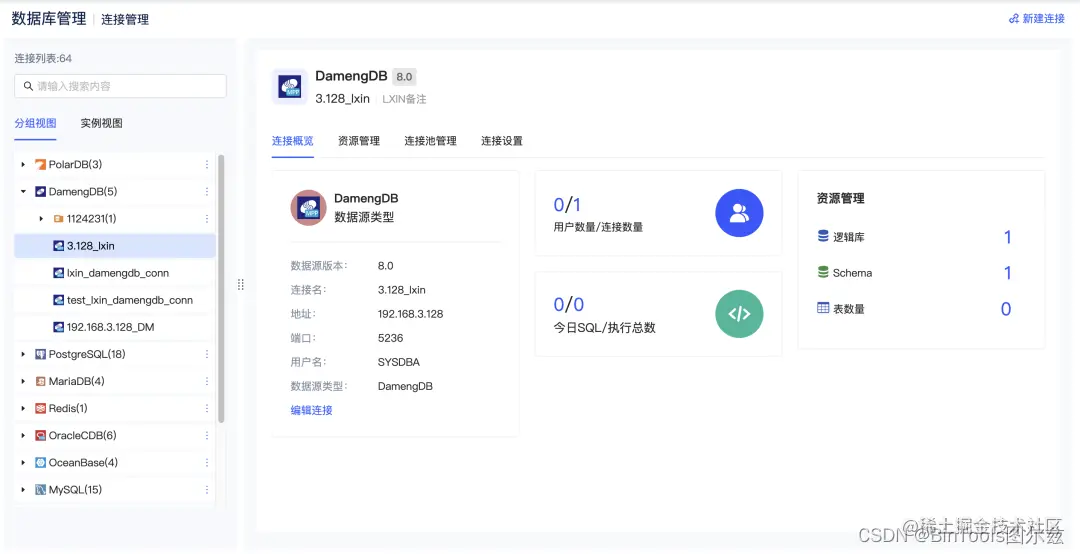The image size is (1080, 554).
Task: Open more options for OracleCDB(6)
Action: (207, 435)
